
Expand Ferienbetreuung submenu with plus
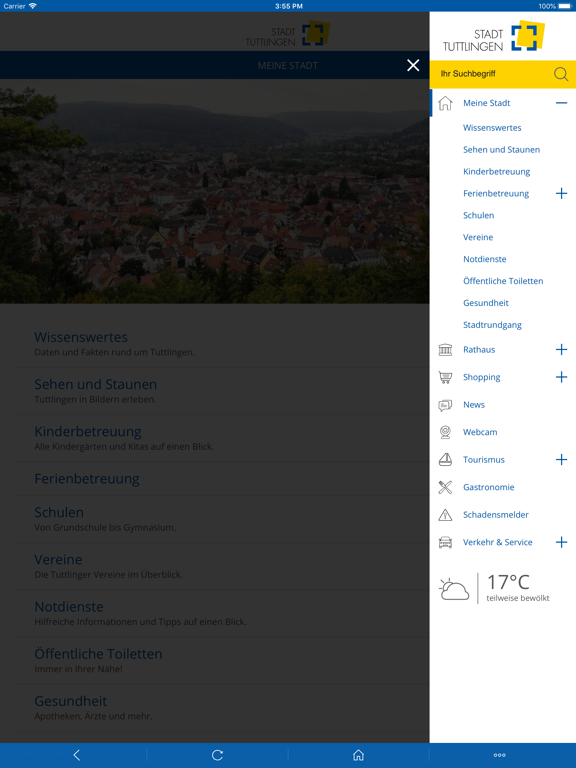[x=561, y=193]
